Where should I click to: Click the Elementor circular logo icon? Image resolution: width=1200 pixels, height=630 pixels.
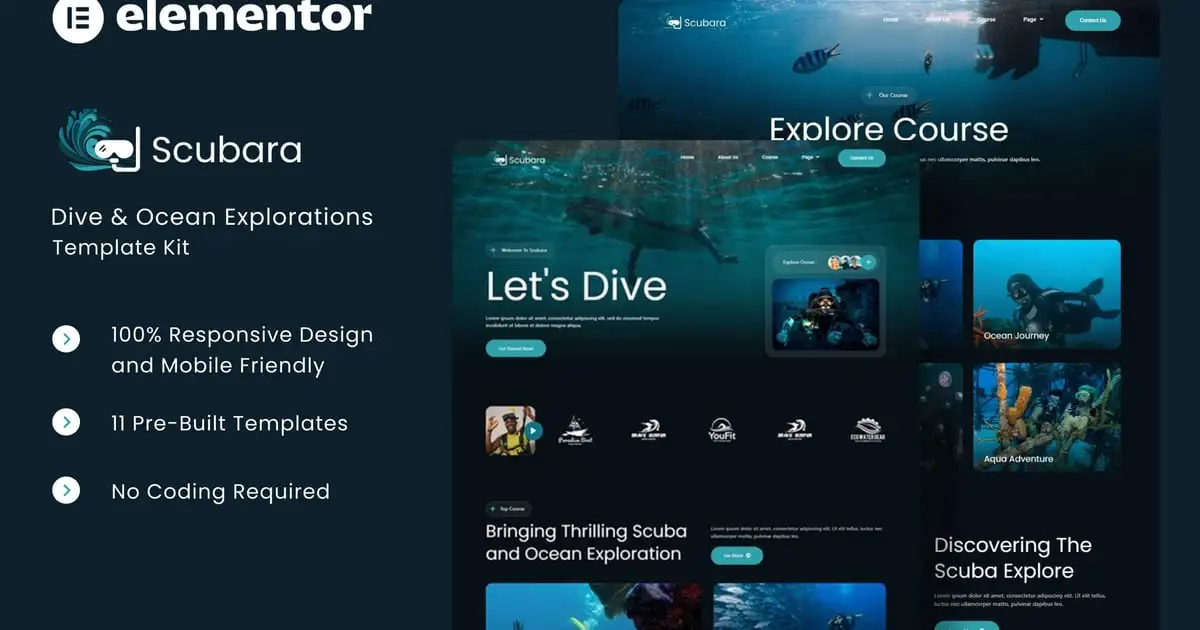79,17
